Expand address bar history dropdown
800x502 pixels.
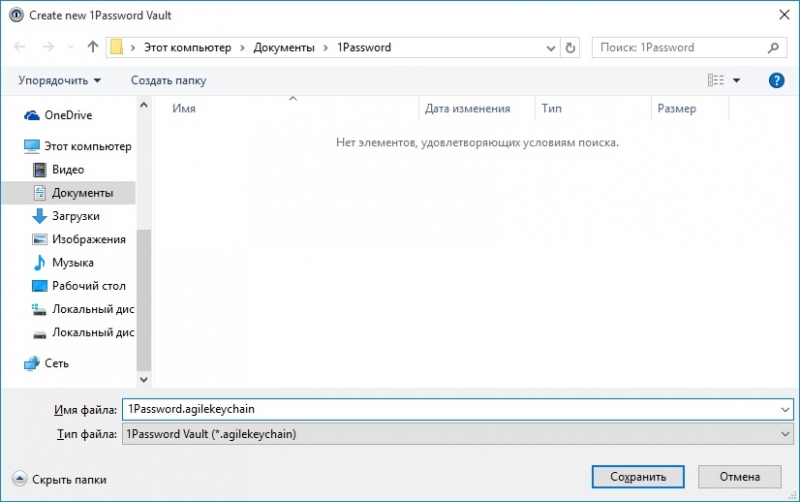(551, 48)
